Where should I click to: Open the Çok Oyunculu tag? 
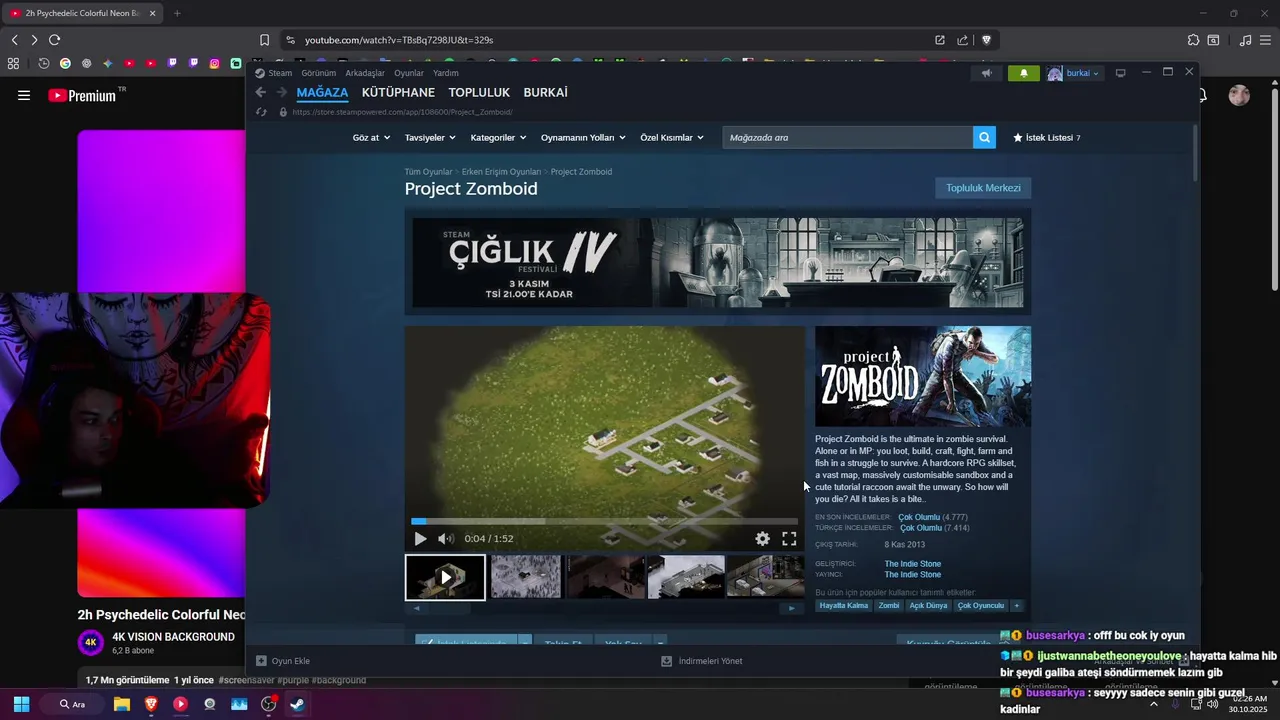(x=980, y=606)
